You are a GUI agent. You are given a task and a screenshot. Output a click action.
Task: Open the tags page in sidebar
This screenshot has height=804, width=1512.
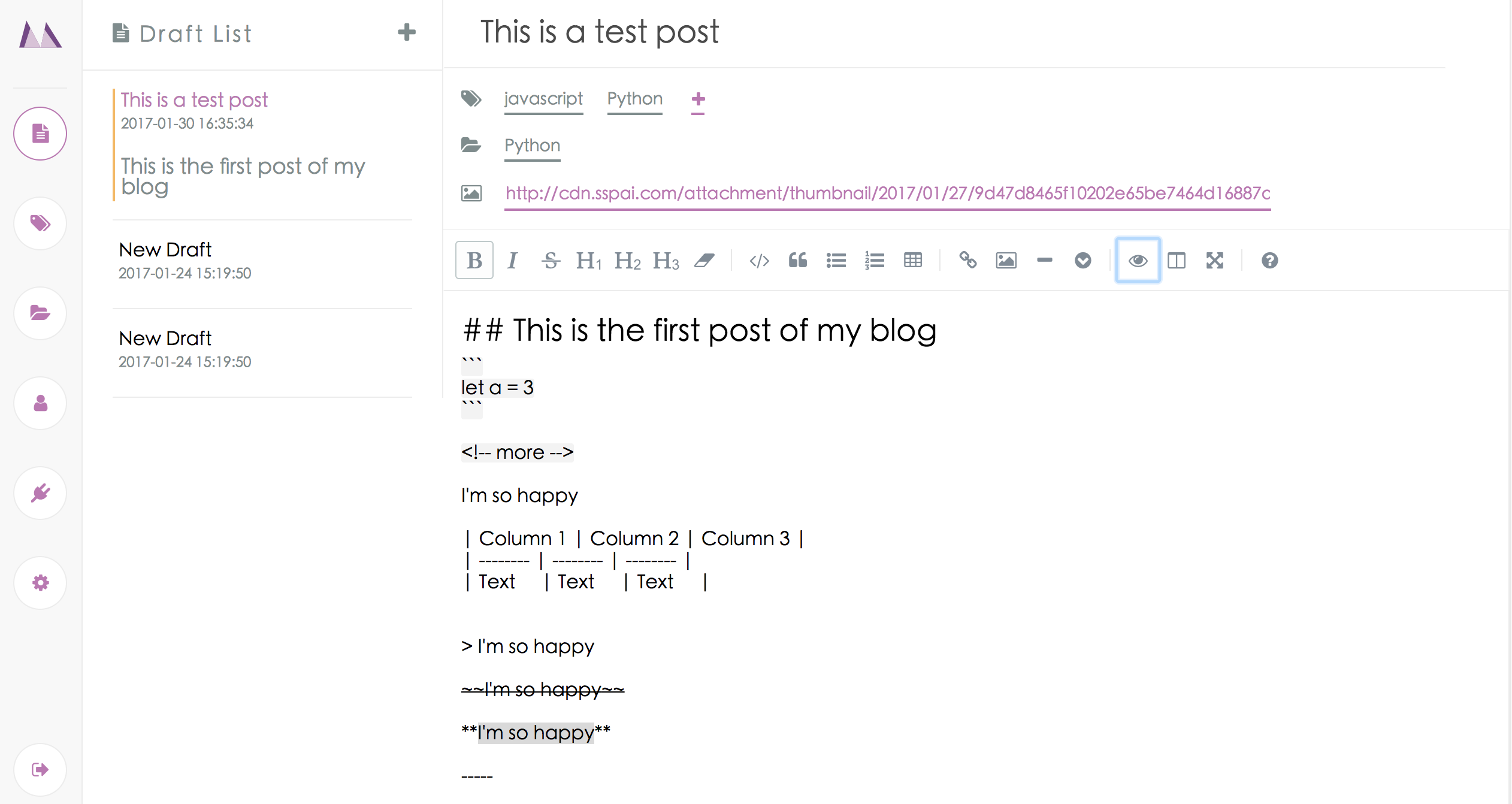tap(40, 223)
